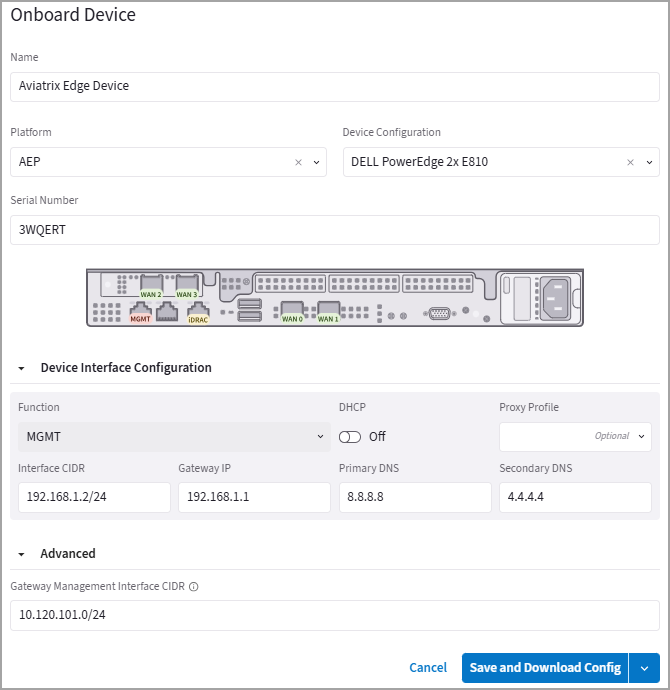670x690 pixels.
Task: Select the WAN 2 port on diagram
Action: tap(151, 287)
